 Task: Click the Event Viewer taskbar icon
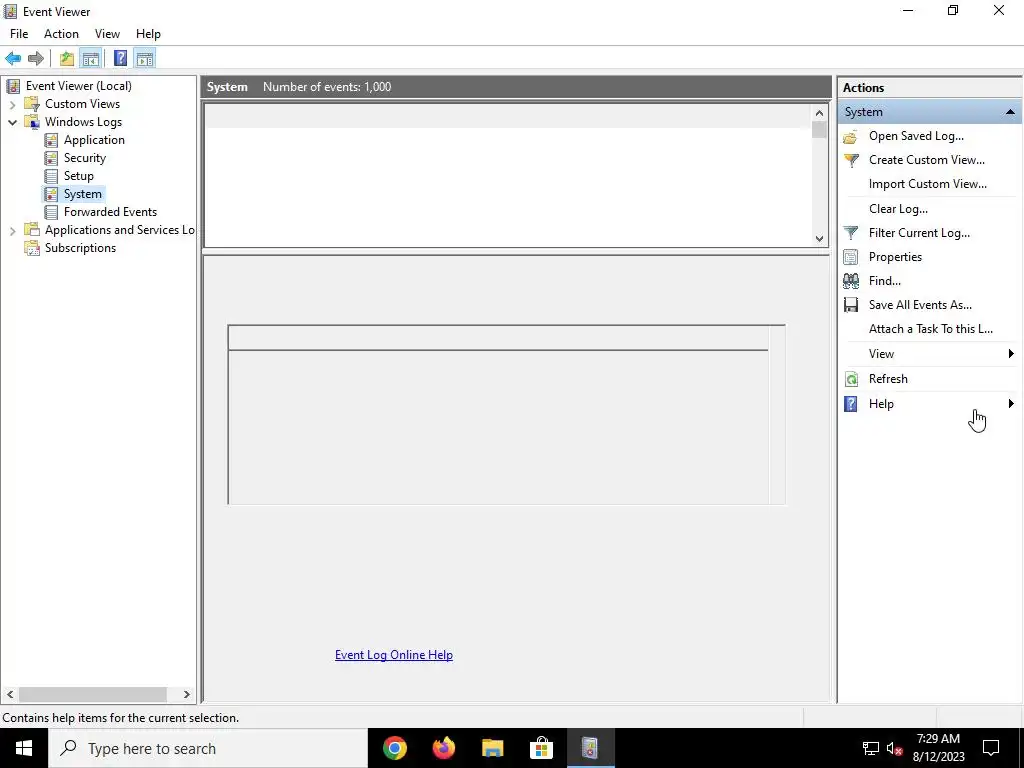pos(590,748)
